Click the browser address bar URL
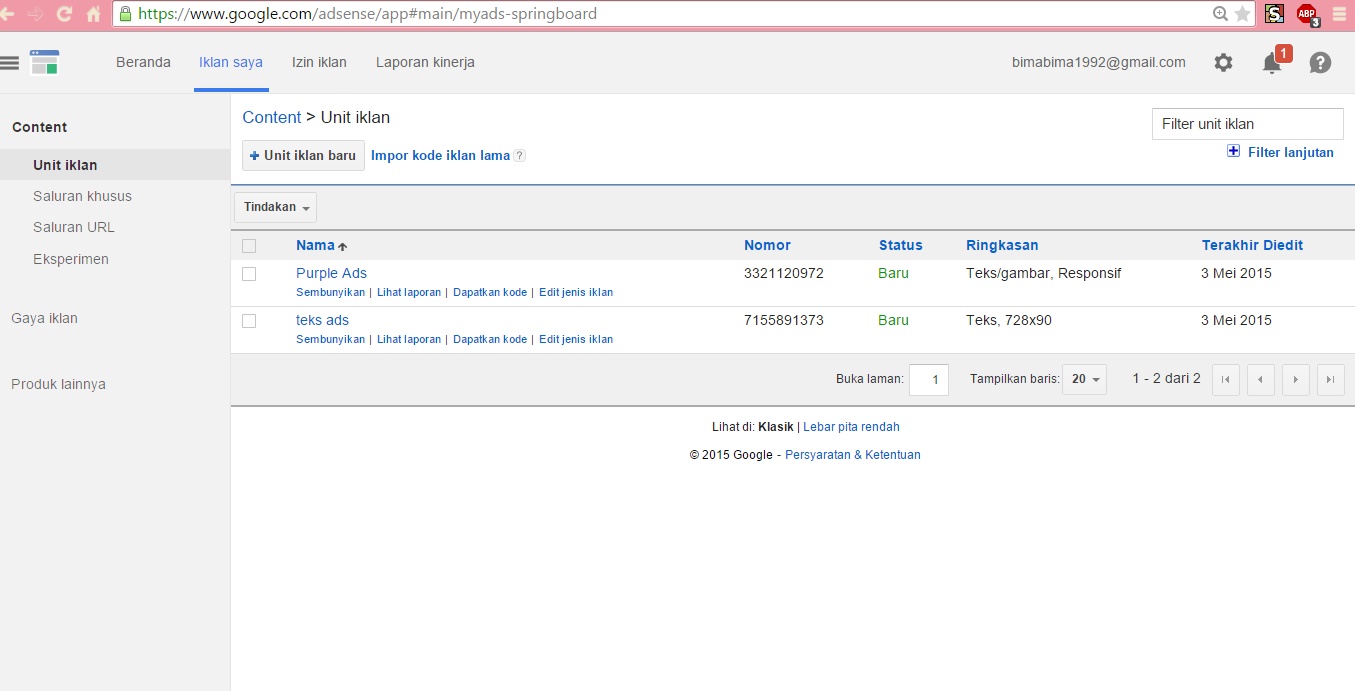 pyautogui.click(x=367, y=14)
